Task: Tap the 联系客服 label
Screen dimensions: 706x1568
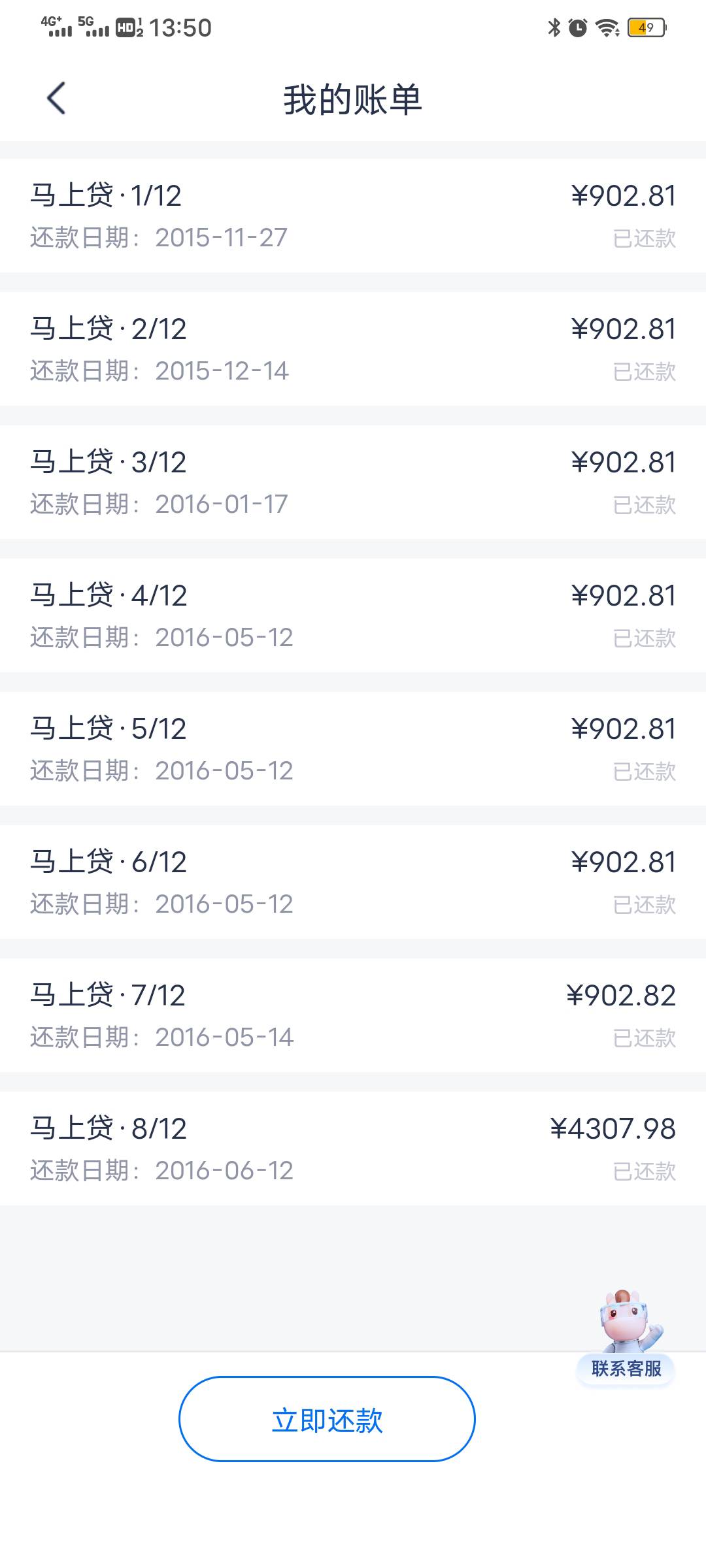Action: point(626,1368)
